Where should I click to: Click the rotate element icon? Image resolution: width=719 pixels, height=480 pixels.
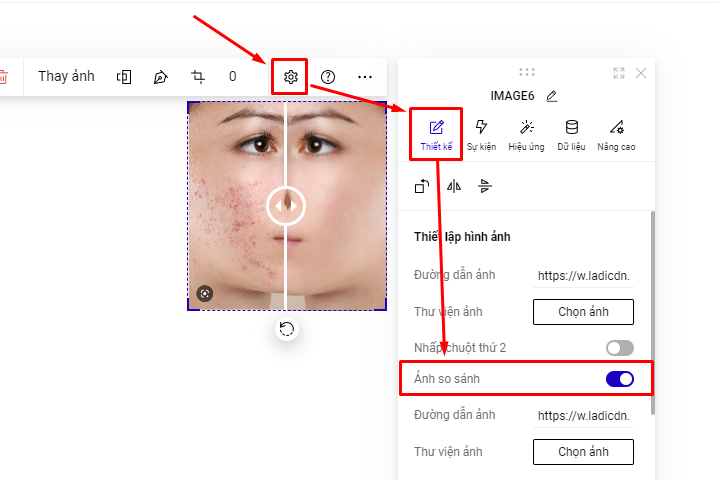(x=422, y=186)
